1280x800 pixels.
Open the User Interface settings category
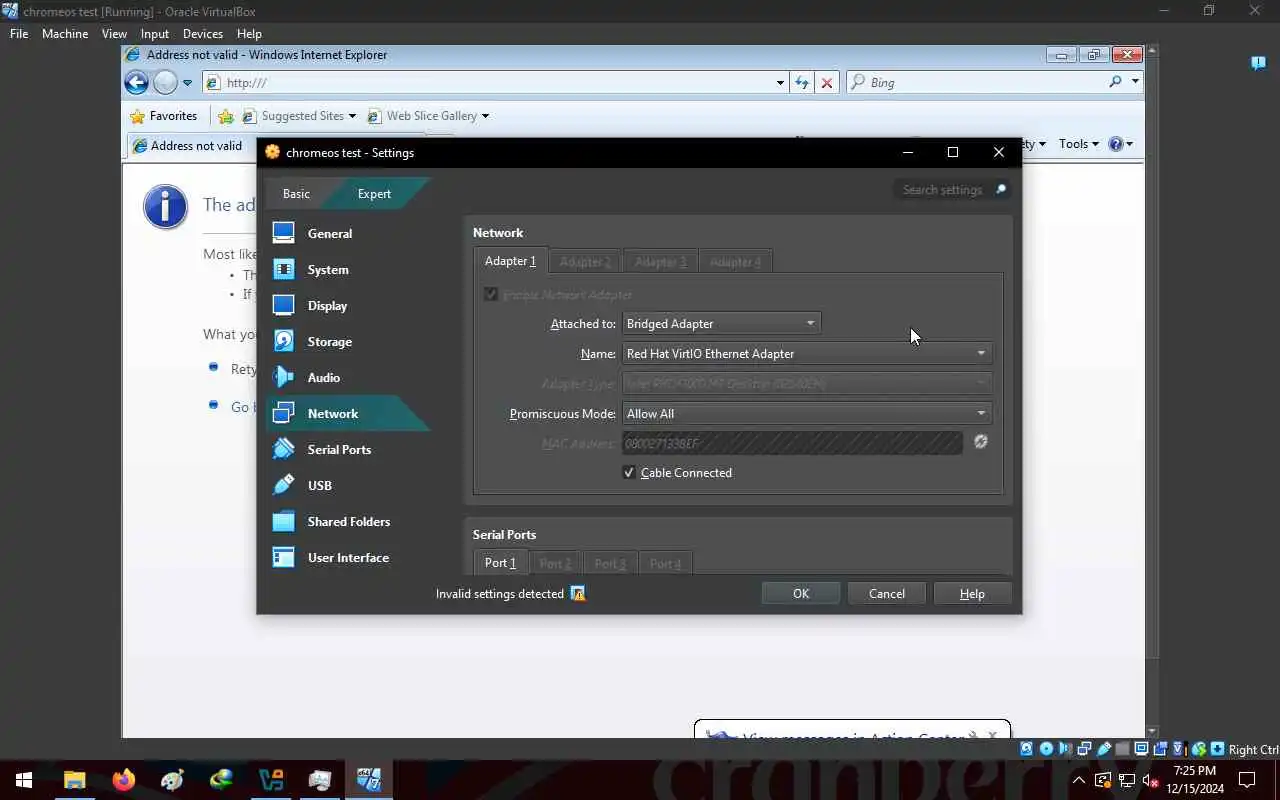pos(348,557)
